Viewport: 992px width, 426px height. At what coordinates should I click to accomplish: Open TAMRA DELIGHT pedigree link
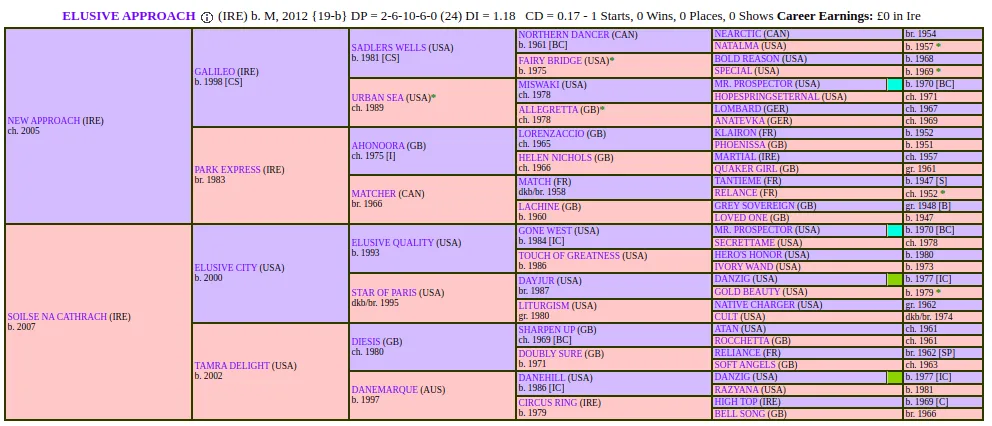point(232,365)
